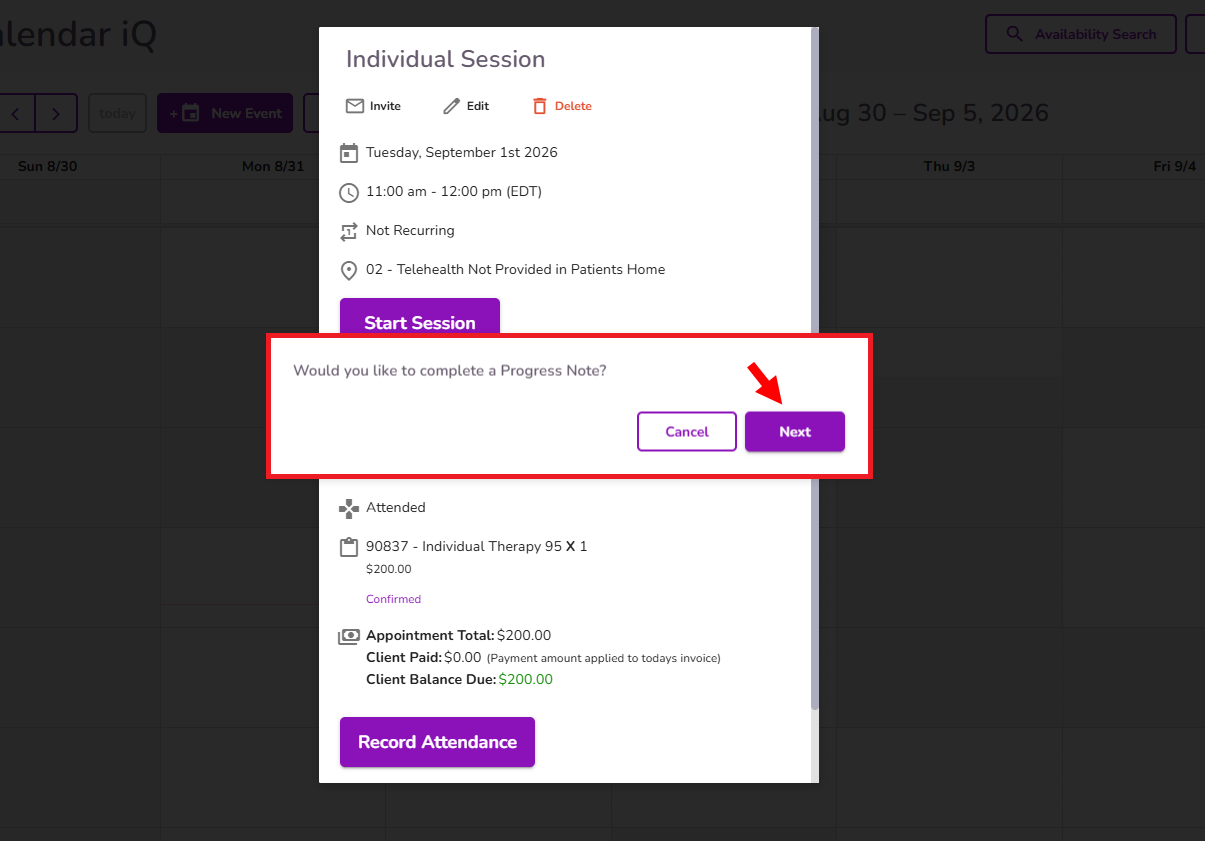Click the location pin icon
The width and height of the screenshot is (1205, 841).
pyautogui.click(x=349, y=271)
